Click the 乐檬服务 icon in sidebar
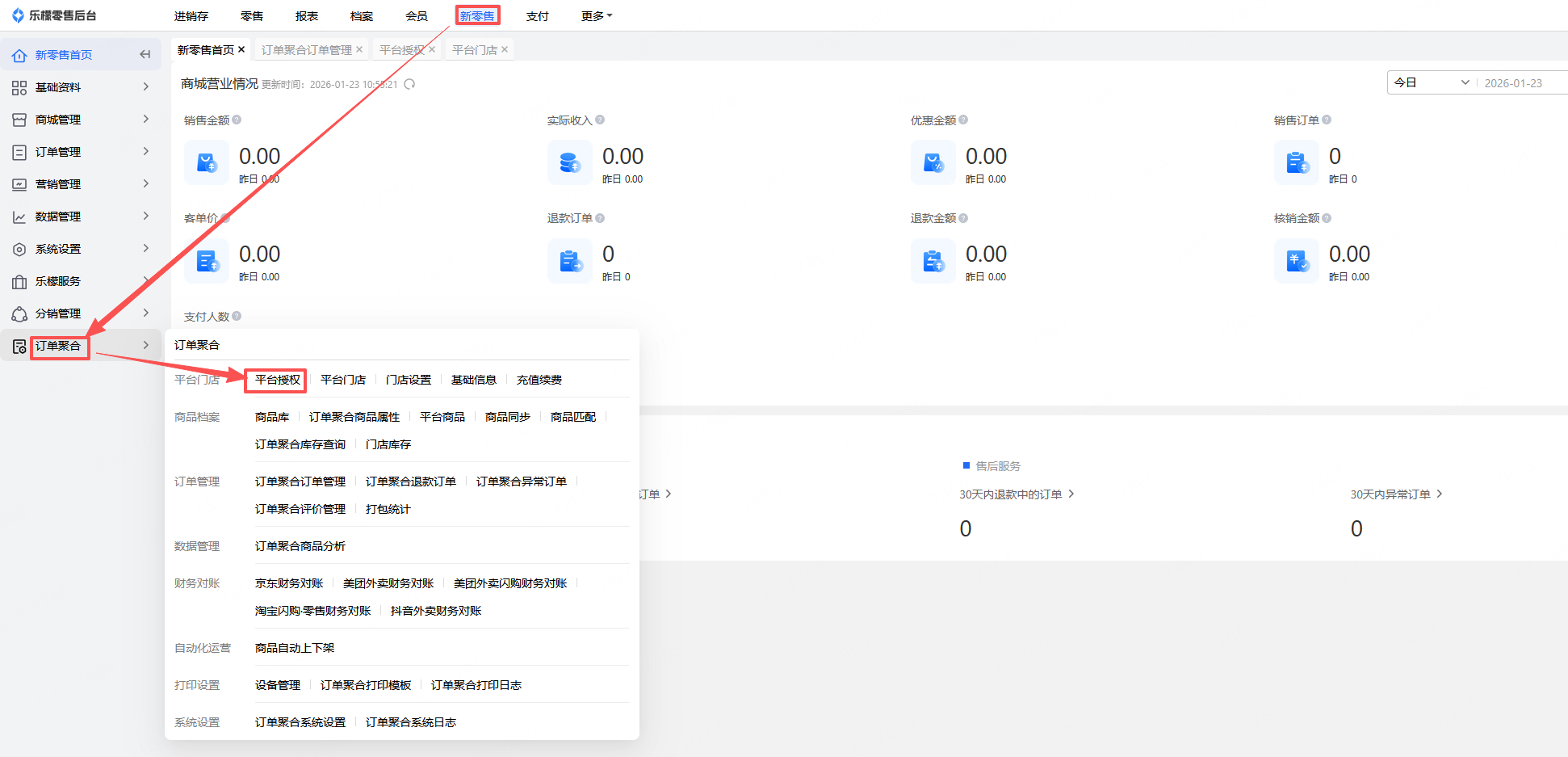The height and width of the screenshot is (757, 1568). pyautogui.click(x=19, y=281)
